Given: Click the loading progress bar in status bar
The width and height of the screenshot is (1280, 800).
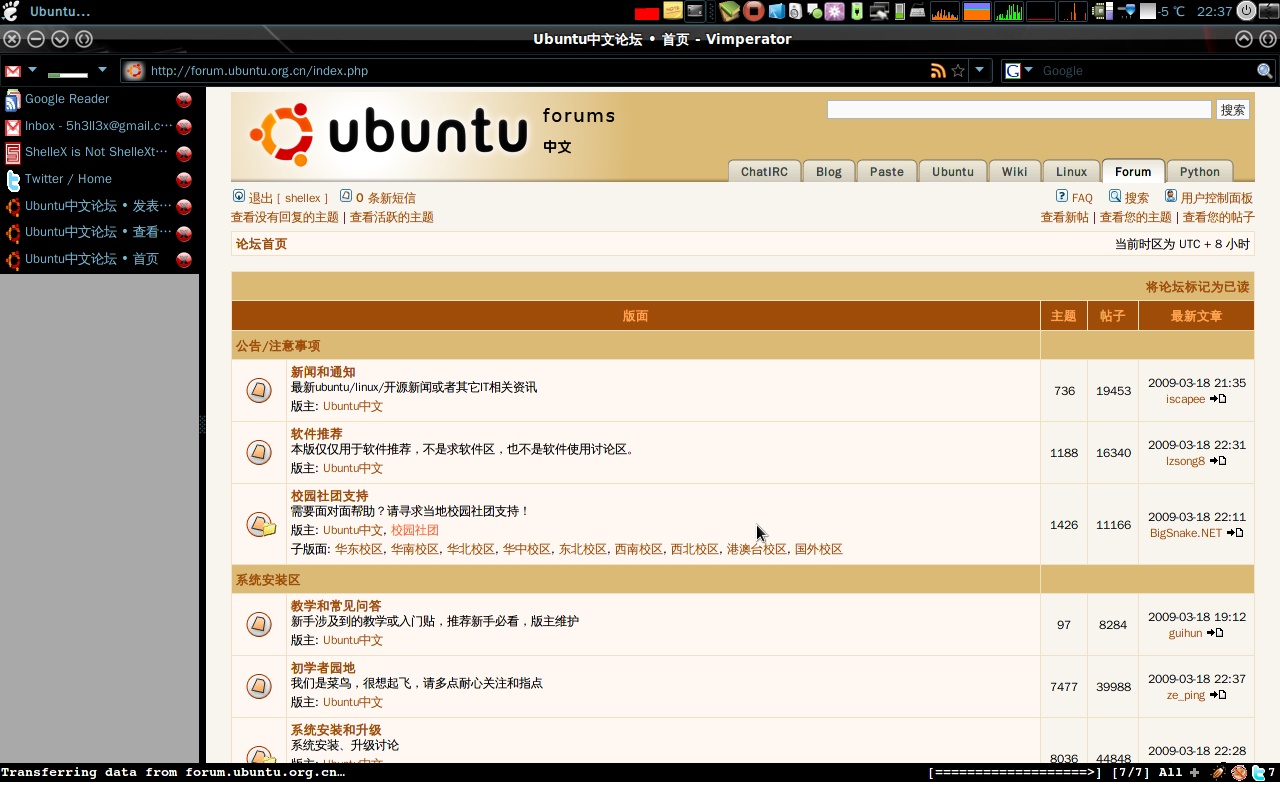Looking at the screenshot, I should [1015, 773].
